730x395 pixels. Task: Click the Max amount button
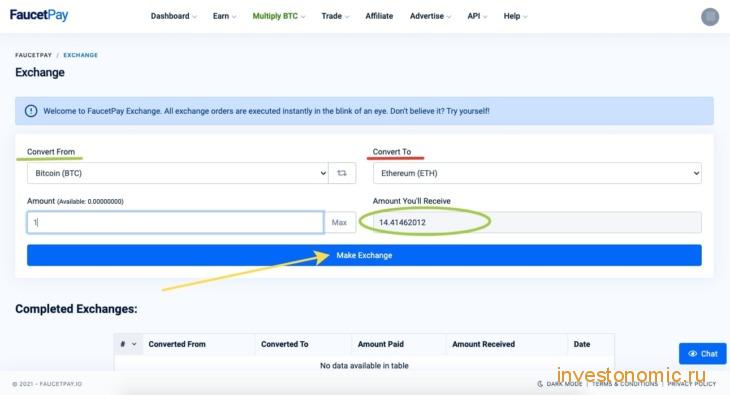click(339, 222)
